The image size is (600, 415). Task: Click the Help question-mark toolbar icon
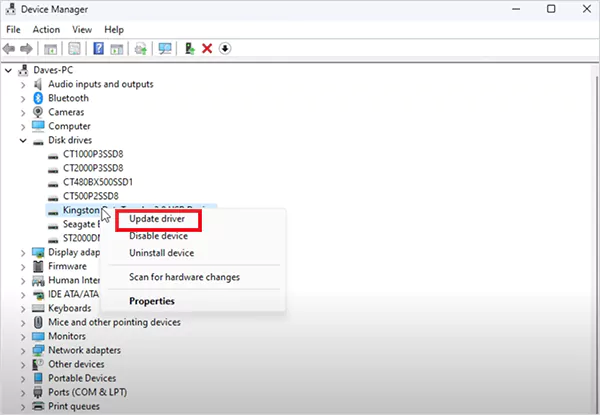[x=98, y=49]
